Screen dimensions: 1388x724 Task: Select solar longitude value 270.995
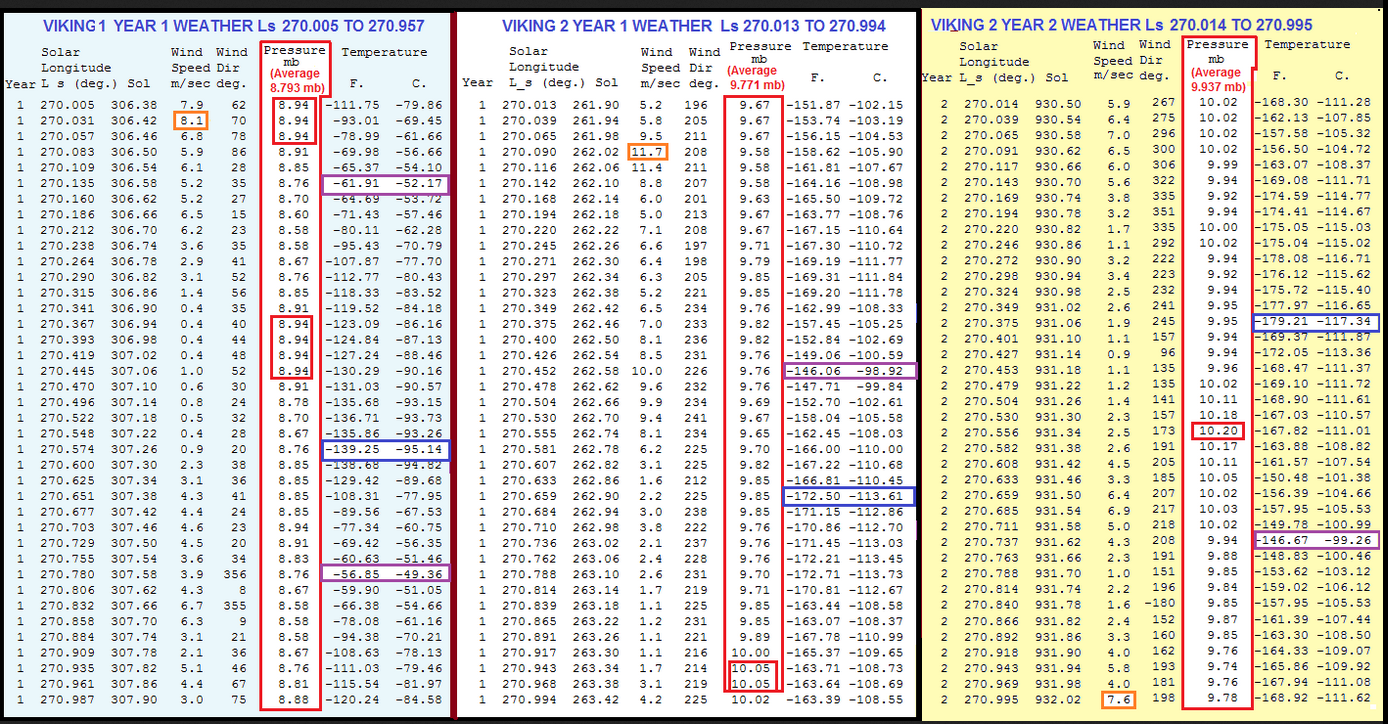[x=988, y=700]
